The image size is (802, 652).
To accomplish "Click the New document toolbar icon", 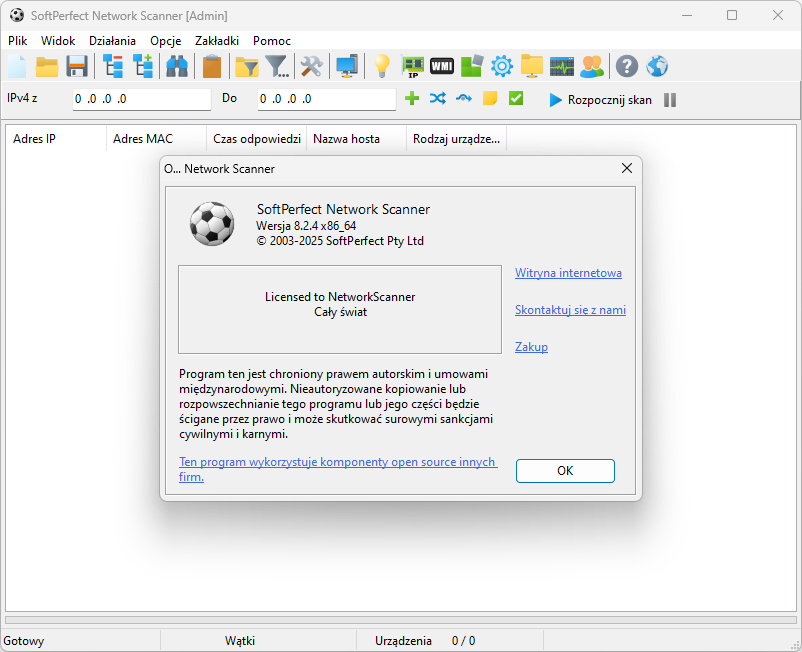I will click(17, 66).
